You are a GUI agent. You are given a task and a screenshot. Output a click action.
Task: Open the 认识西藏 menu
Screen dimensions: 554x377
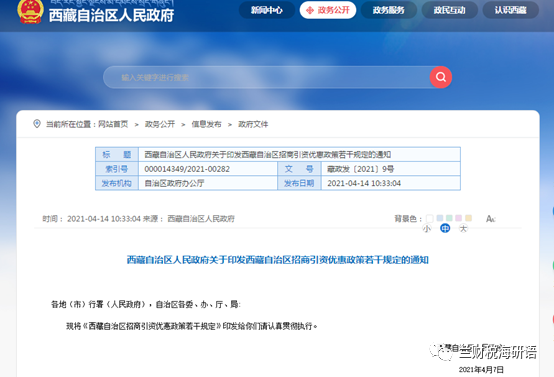(x=511, y=10)
